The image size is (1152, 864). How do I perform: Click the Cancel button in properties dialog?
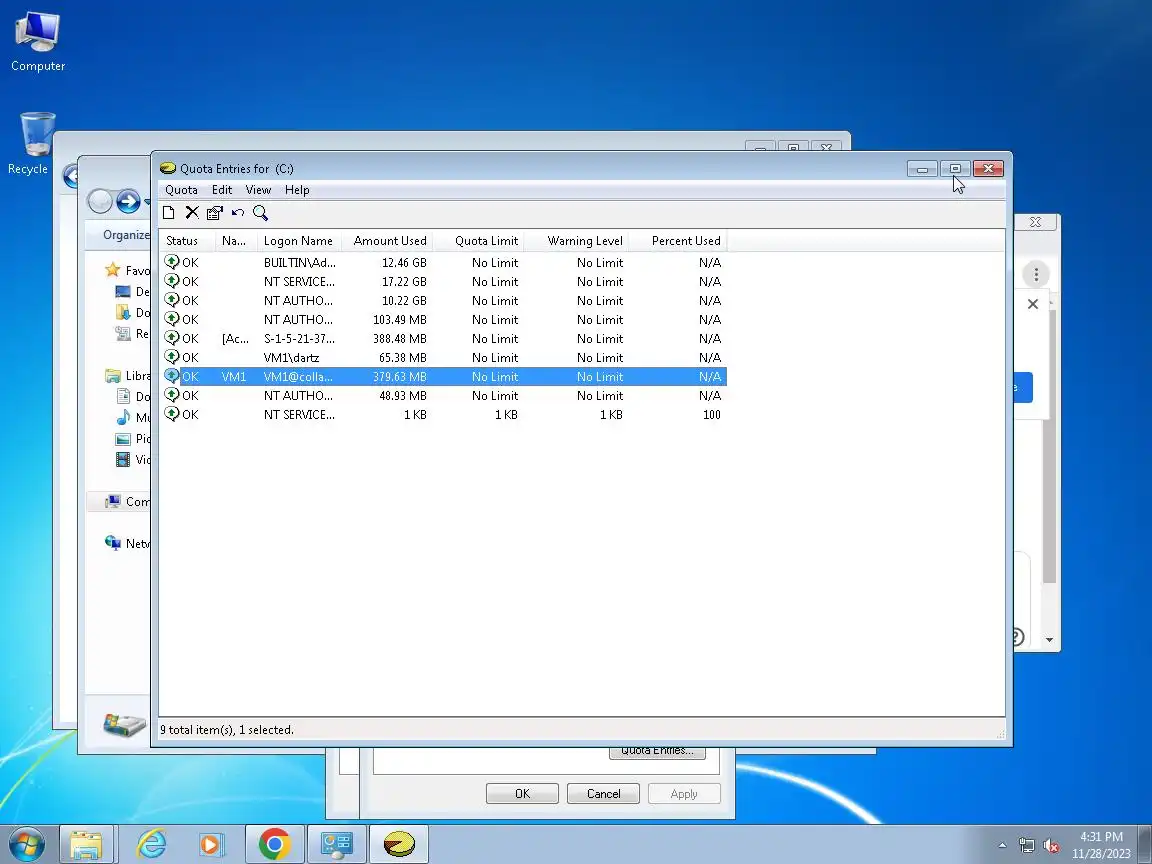[603, 793]
